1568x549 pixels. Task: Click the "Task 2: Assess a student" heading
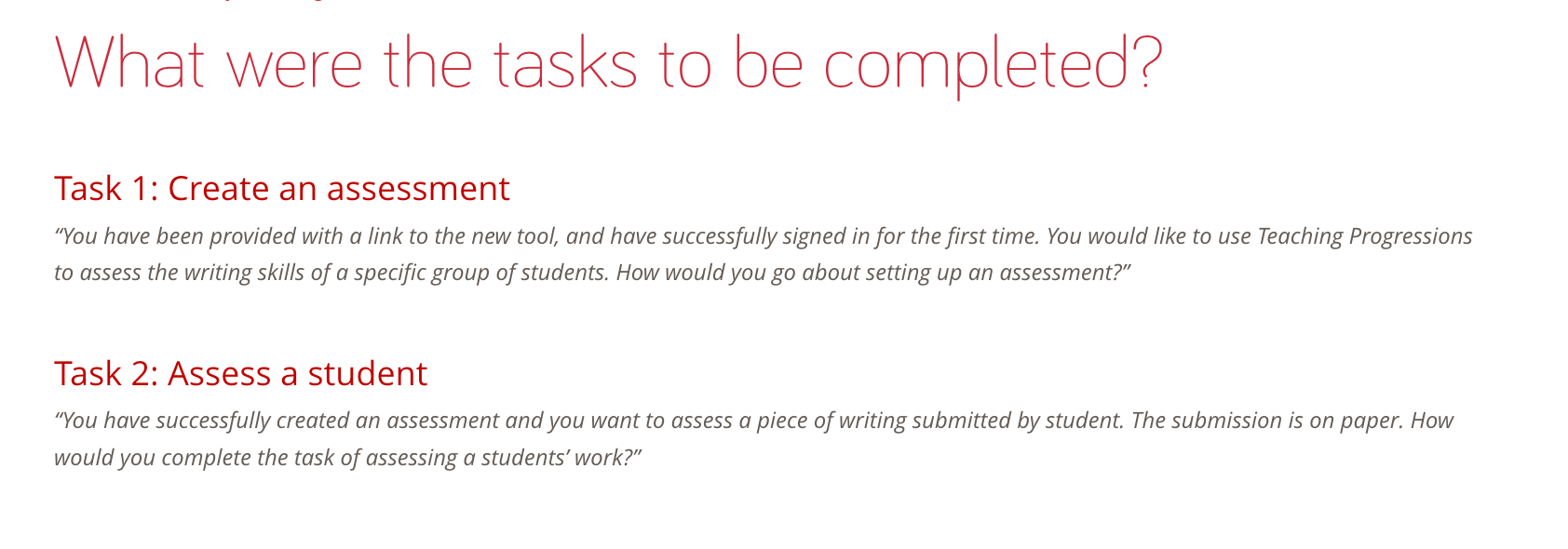point(240,374)
